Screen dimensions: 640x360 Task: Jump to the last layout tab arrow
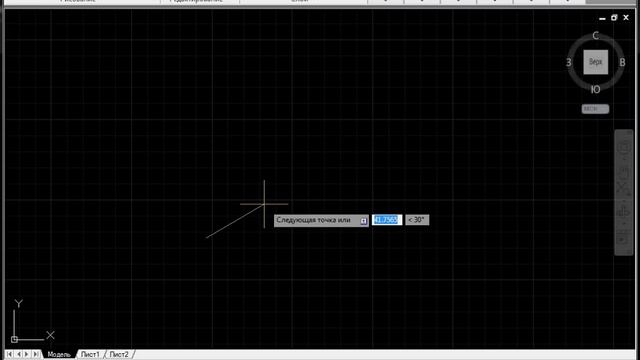(x=36, y=354)
